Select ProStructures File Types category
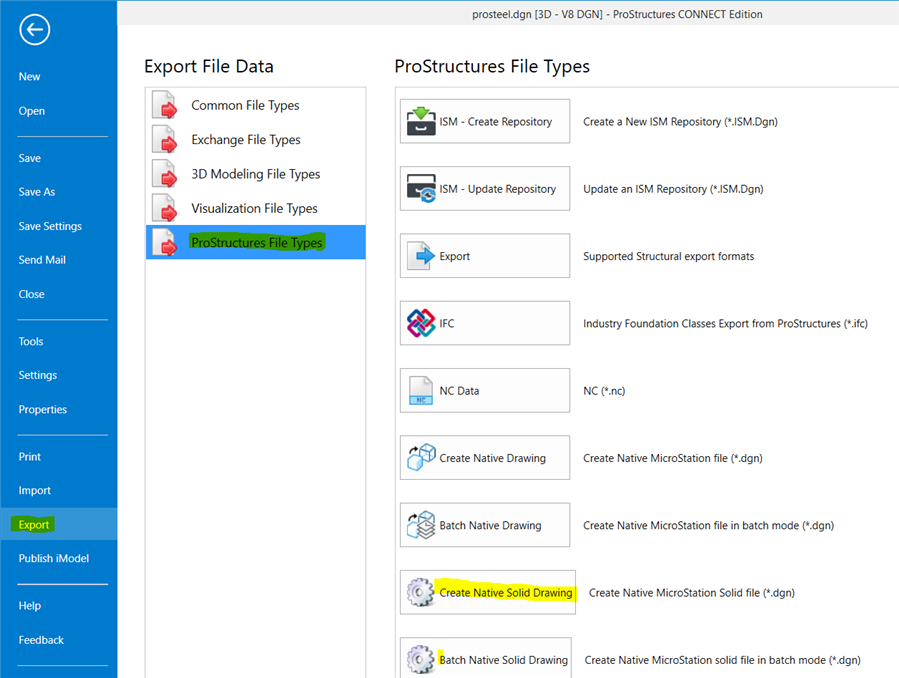The width and height of the screenshot is (899, 678). pyautogui.click(x=256, y=243)
